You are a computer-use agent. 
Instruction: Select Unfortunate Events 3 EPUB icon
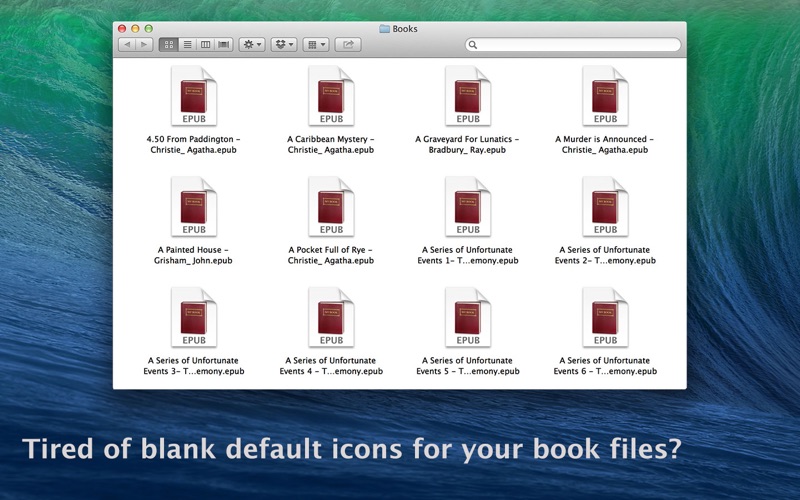click(x=194, y=317)
